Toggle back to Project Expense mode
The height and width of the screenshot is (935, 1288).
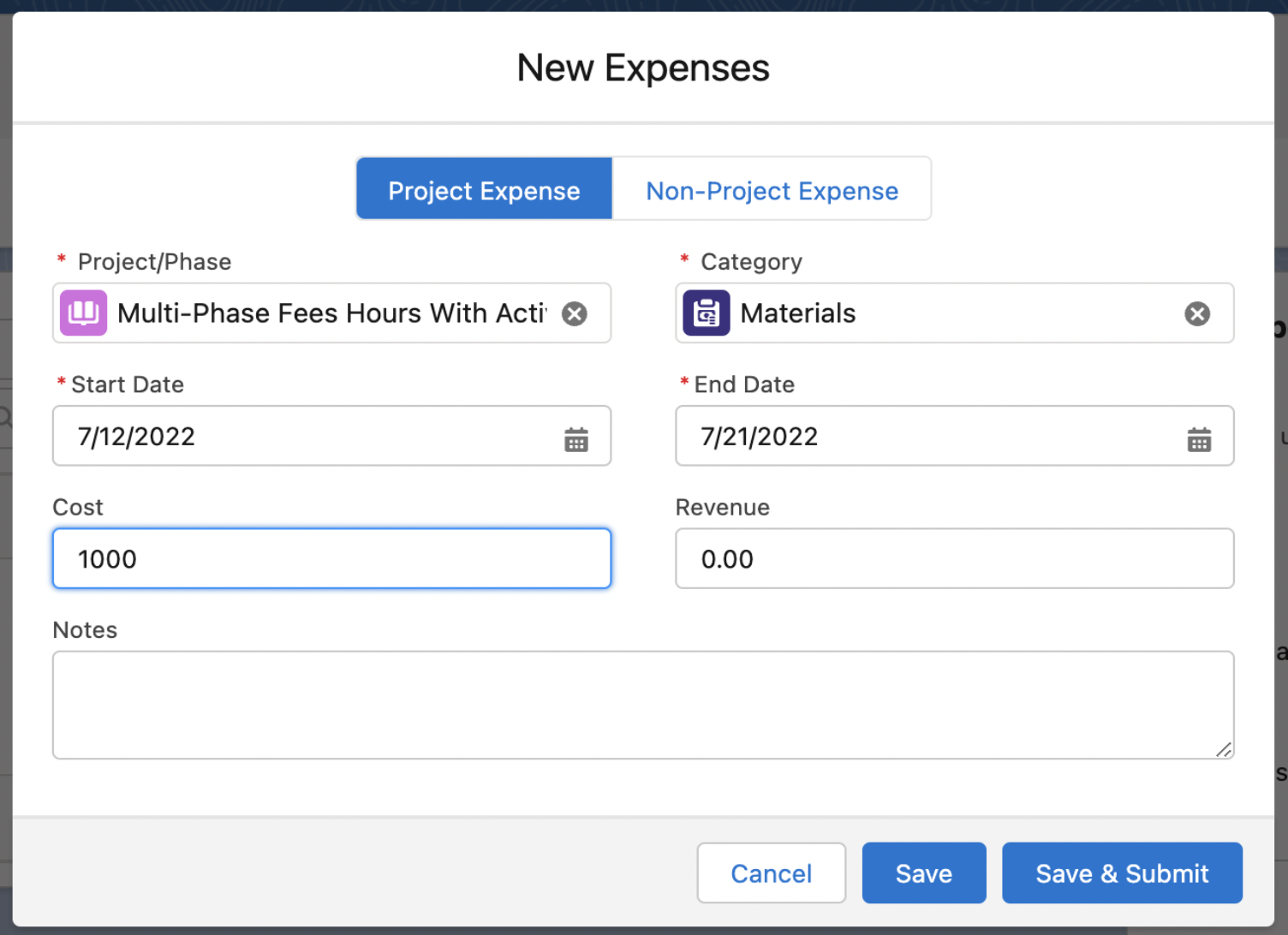[x=484, y=190]
